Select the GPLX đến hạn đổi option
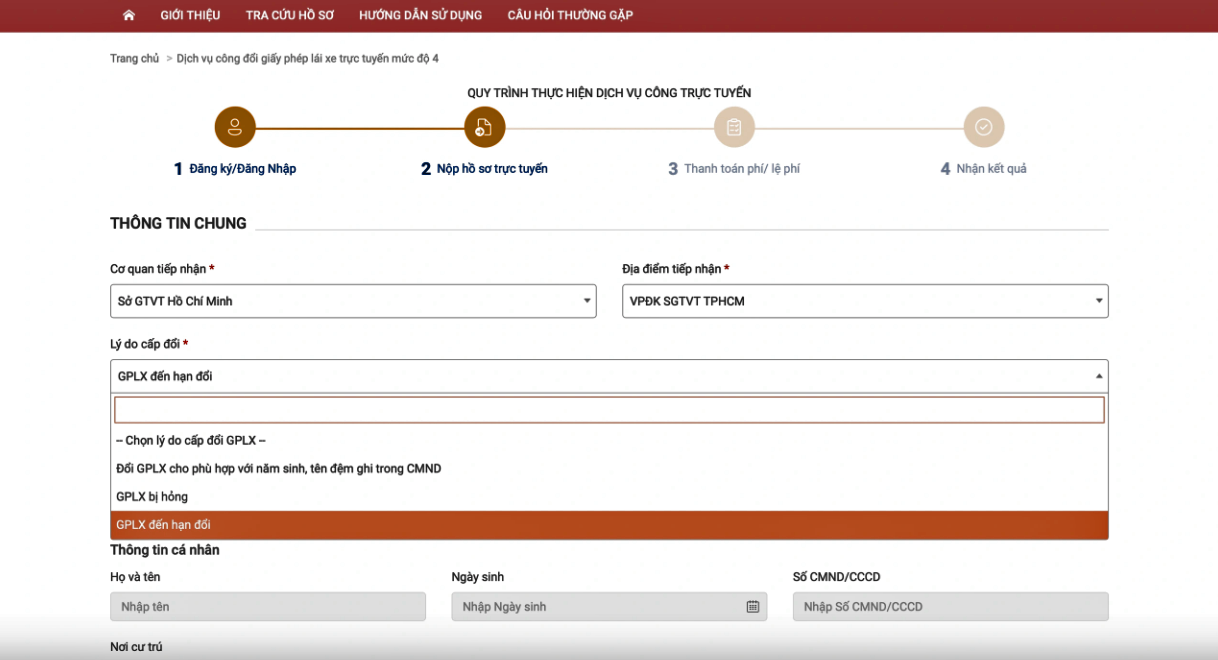The image size is (1218, 660). pyautogui.click(x=163, y=525)
